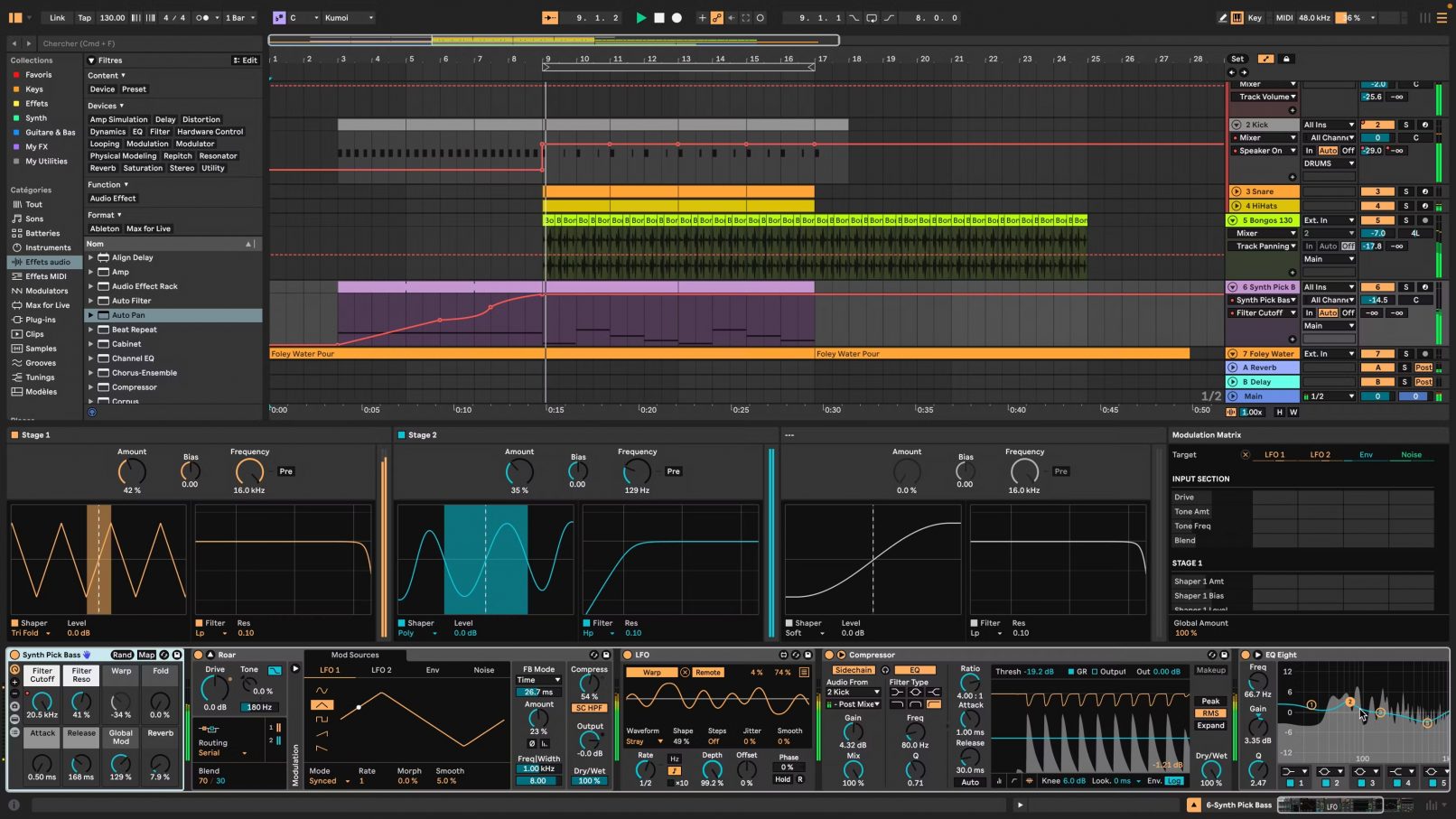This screenshot has height=819, width=1456.
Task: Click the metronome icon in the transport bar
Action: (x=203, y=17)
